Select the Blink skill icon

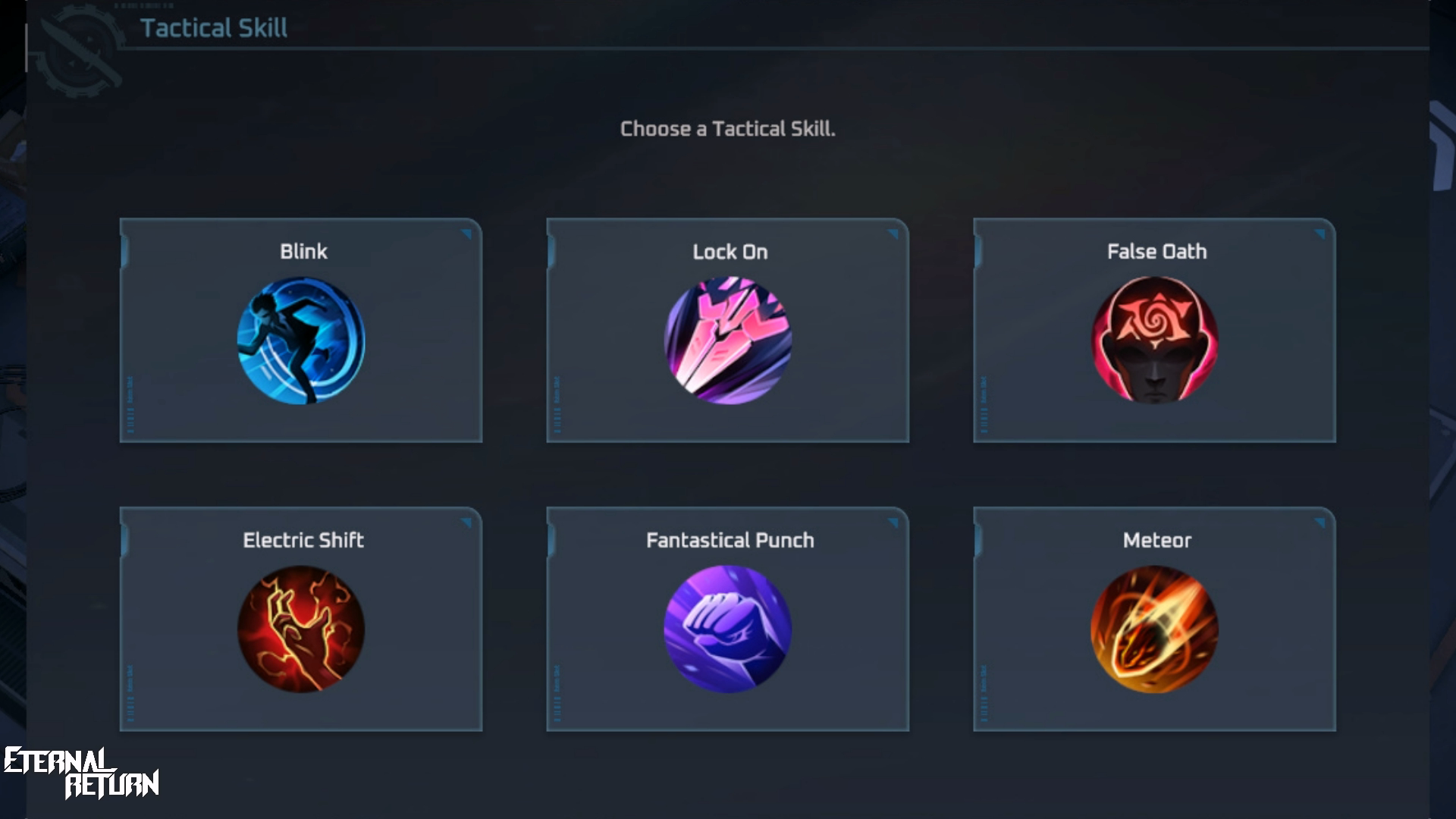[x=301, y=340]
